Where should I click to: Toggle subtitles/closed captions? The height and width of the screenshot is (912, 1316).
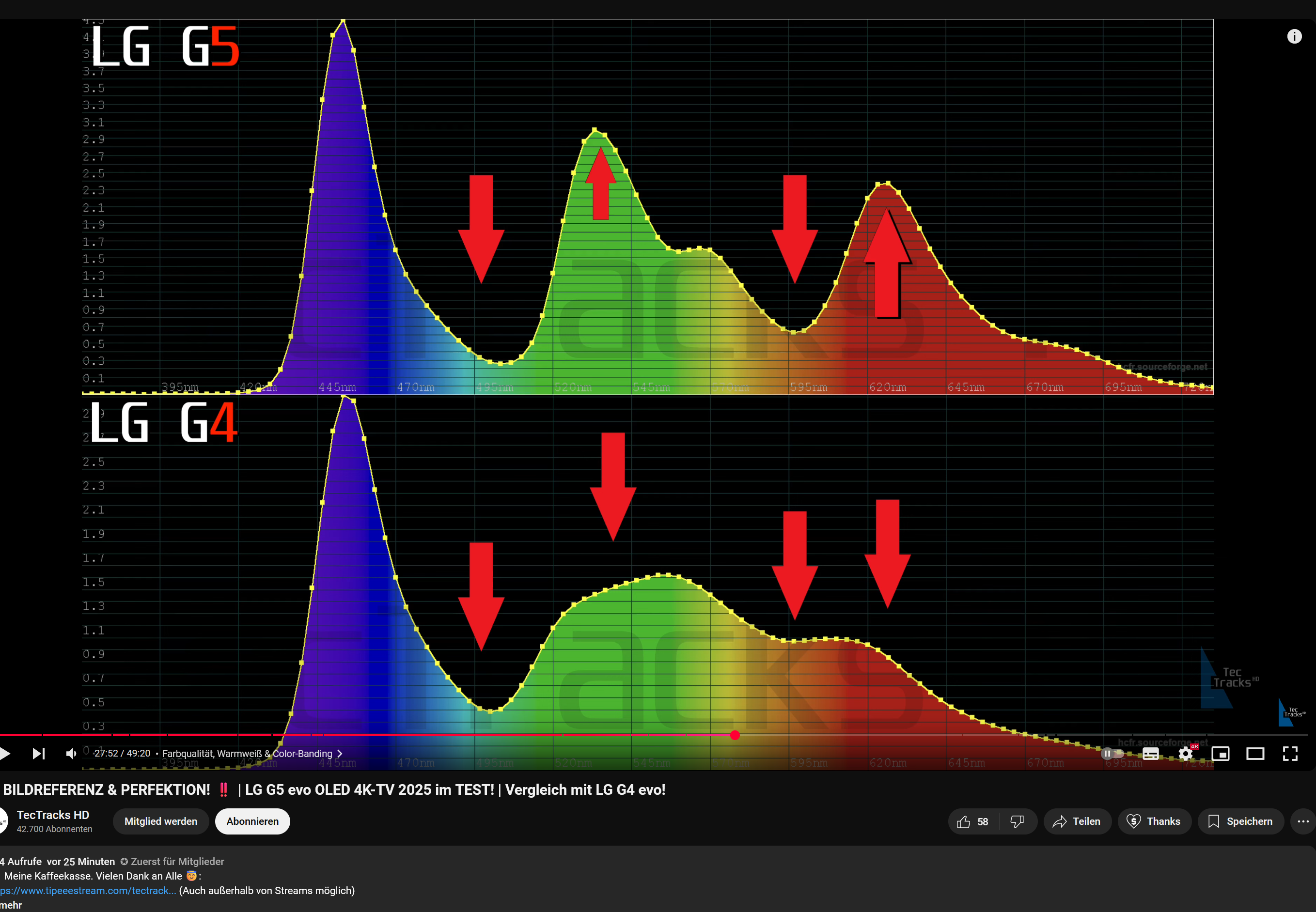1150,754
